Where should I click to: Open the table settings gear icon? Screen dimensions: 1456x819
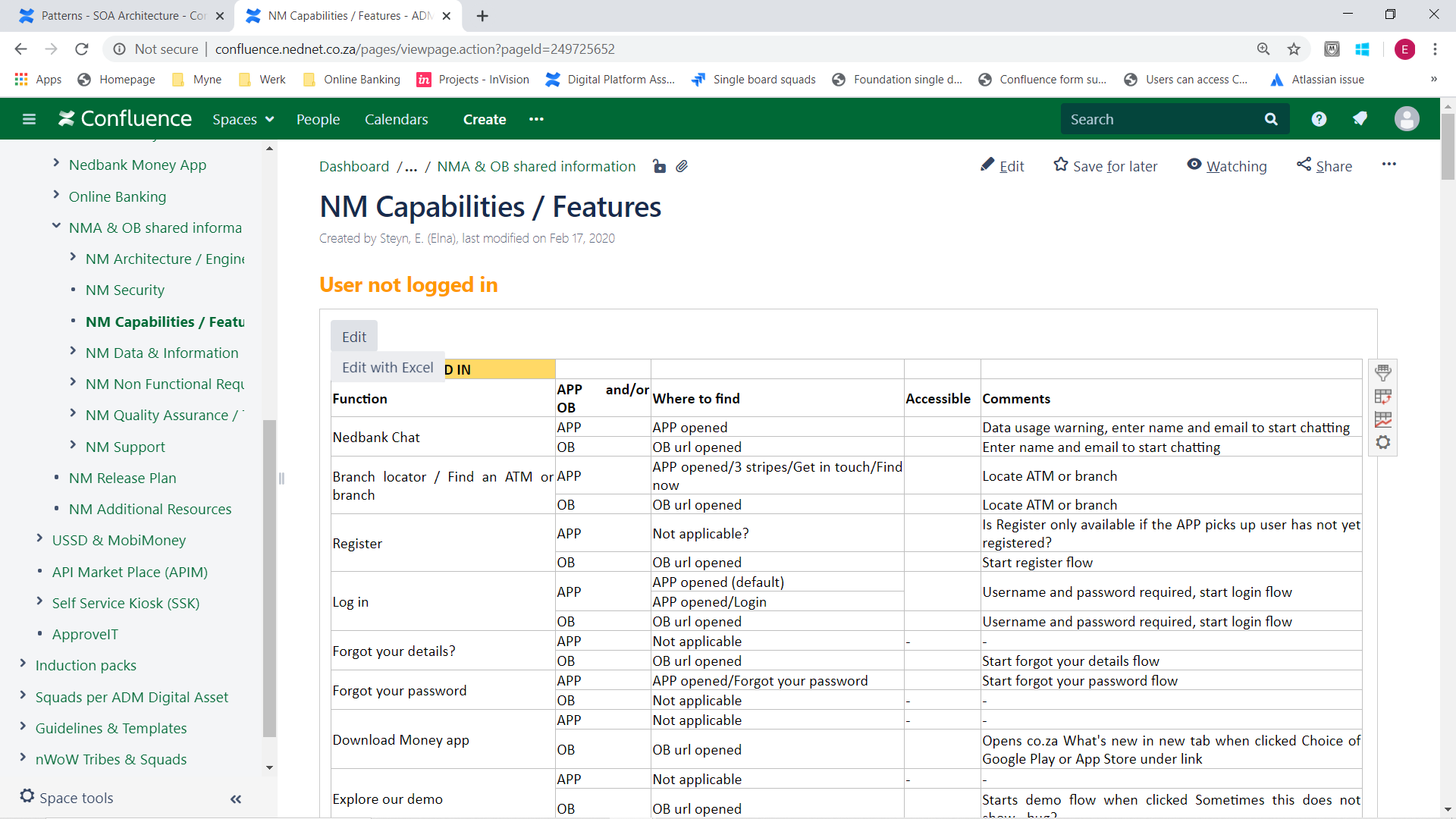(1383, 442)
